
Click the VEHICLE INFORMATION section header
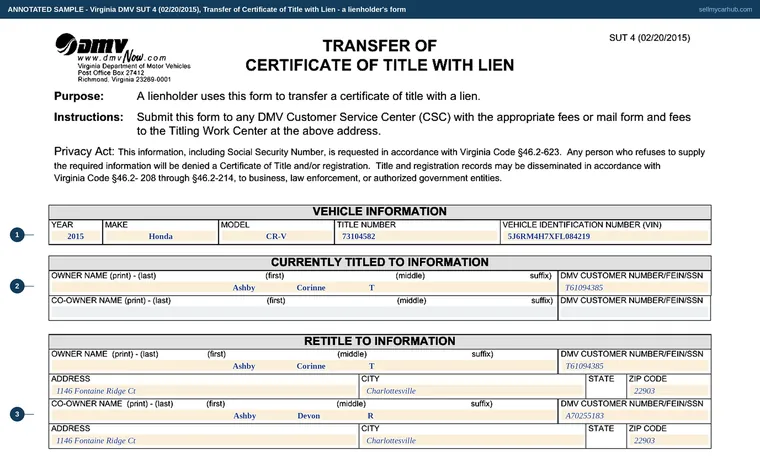tap(380, 212)
